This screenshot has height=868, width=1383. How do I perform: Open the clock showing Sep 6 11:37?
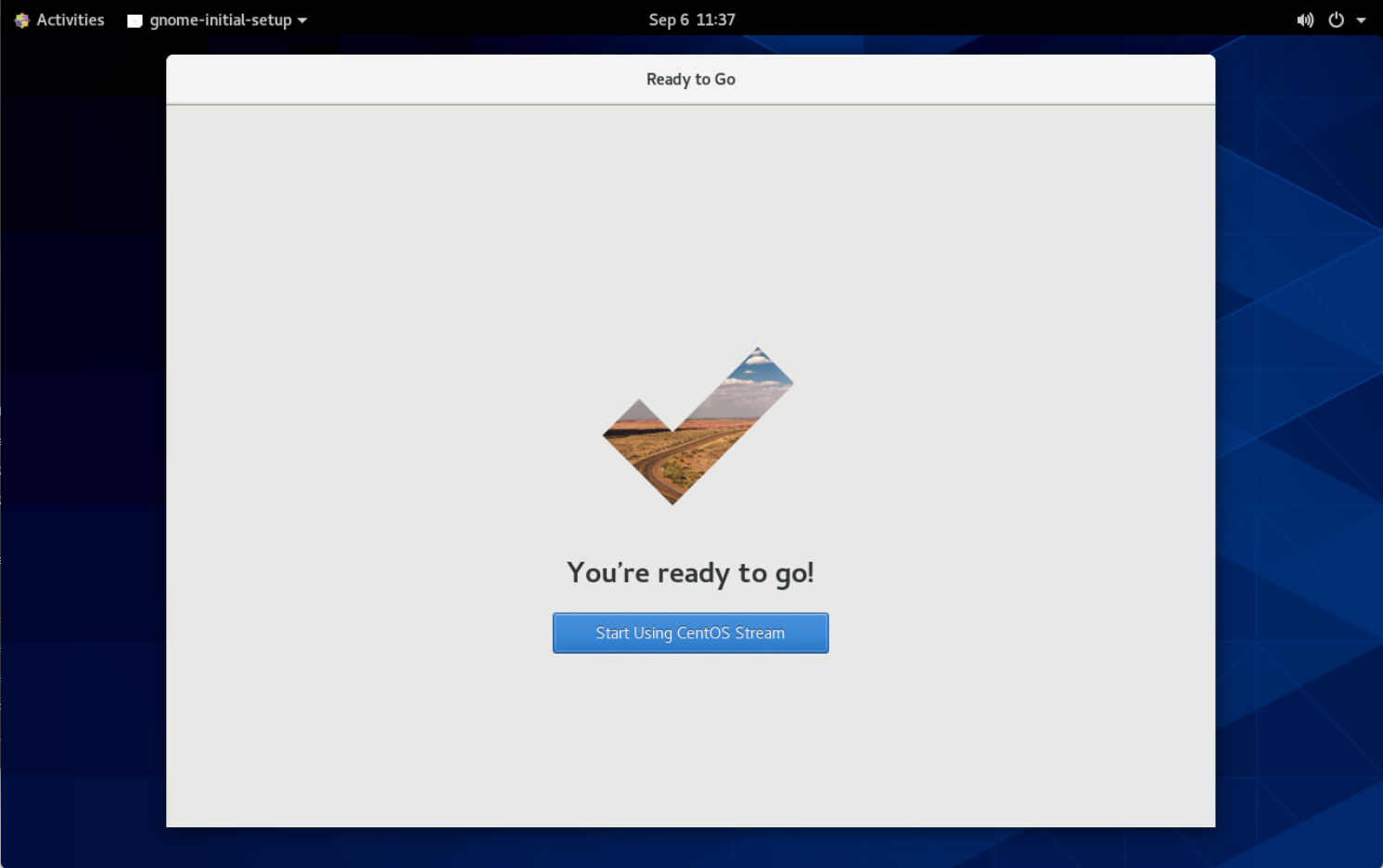691,19
